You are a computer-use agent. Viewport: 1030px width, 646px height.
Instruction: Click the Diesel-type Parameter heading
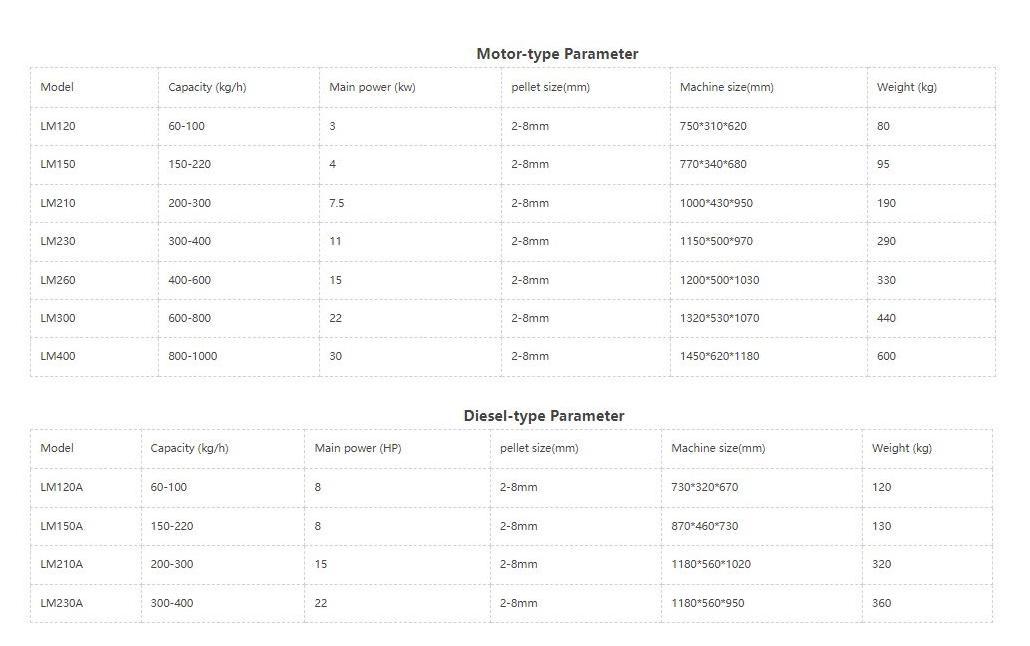[x=544, y=416]
